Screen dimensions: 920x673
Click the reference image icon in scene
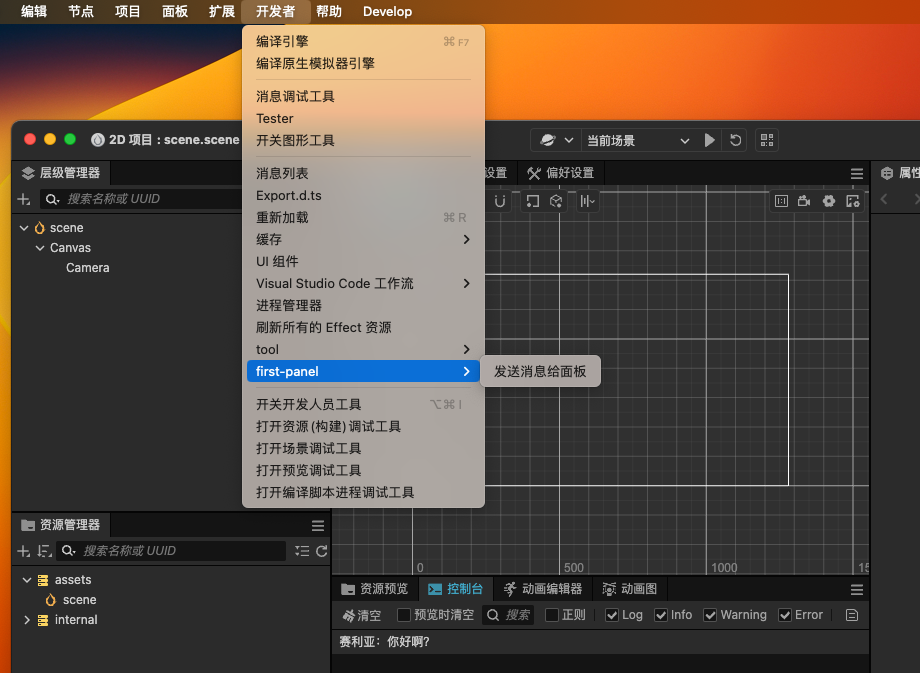pos(782,201)
